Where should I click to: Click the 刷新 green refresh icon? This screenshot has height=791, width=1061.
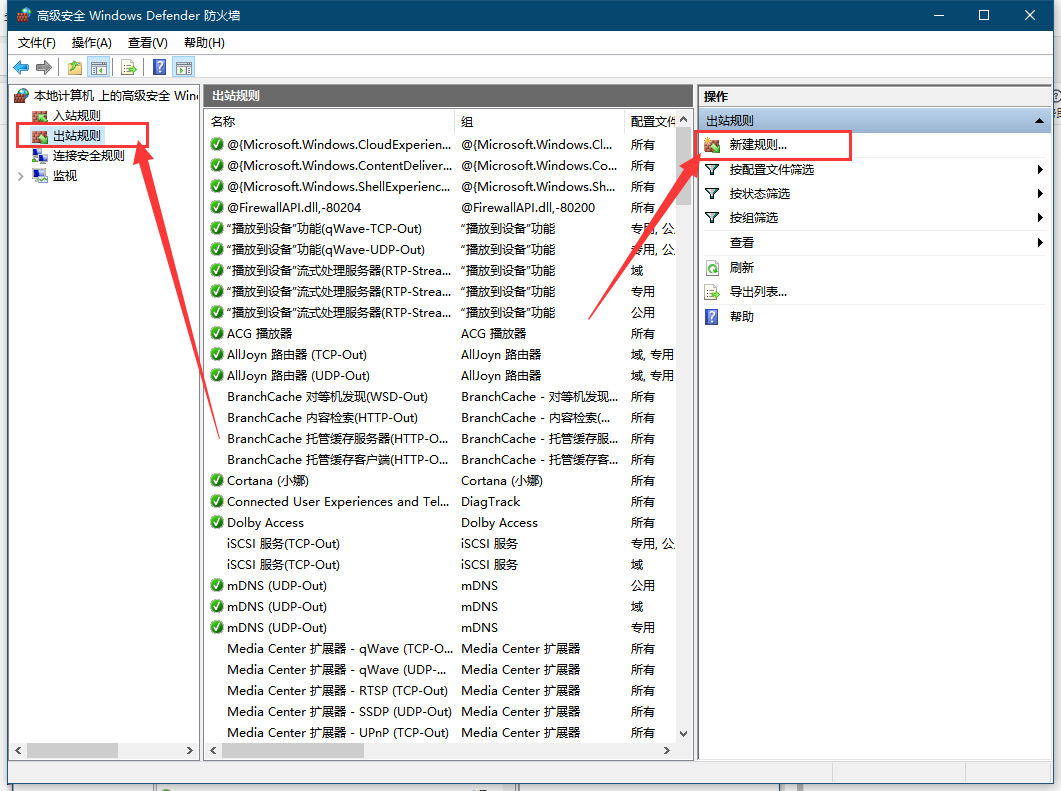tap(712, 268)
